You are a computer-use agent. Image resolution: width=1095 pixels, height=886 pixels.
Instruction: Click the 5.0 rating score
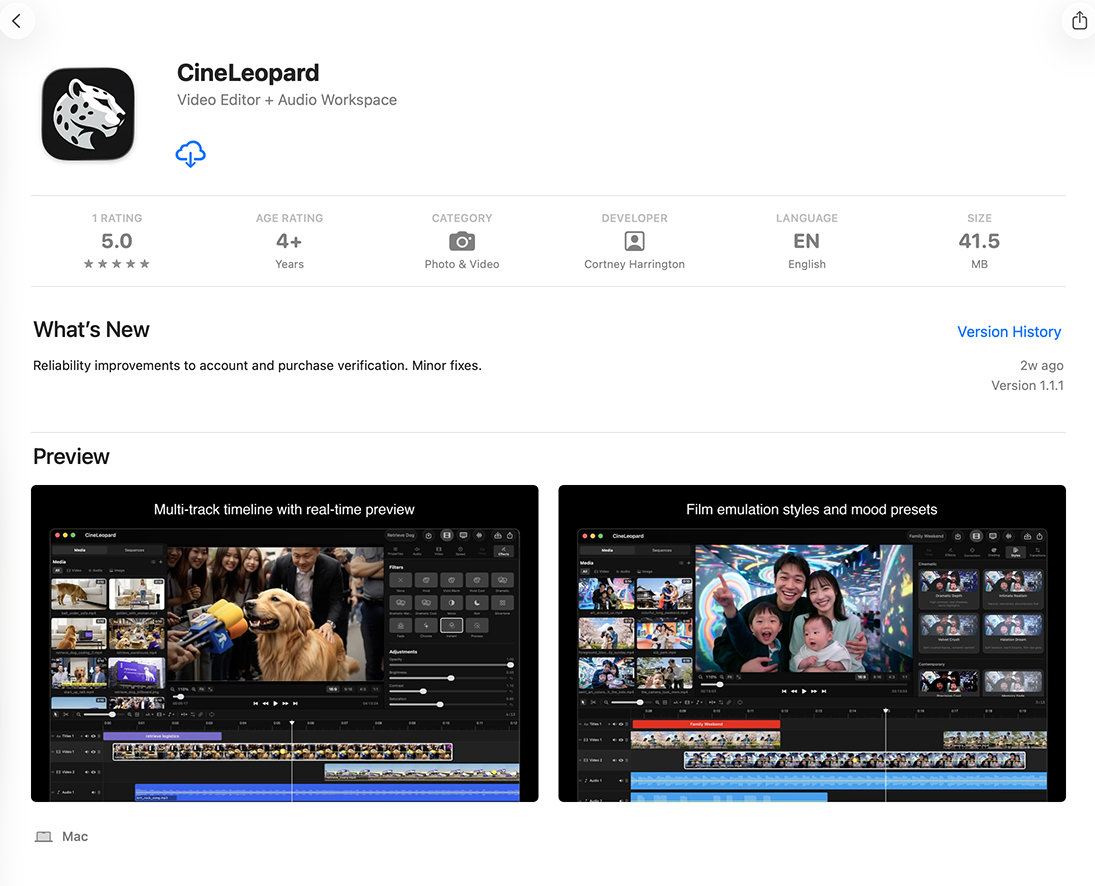[117, 241]
